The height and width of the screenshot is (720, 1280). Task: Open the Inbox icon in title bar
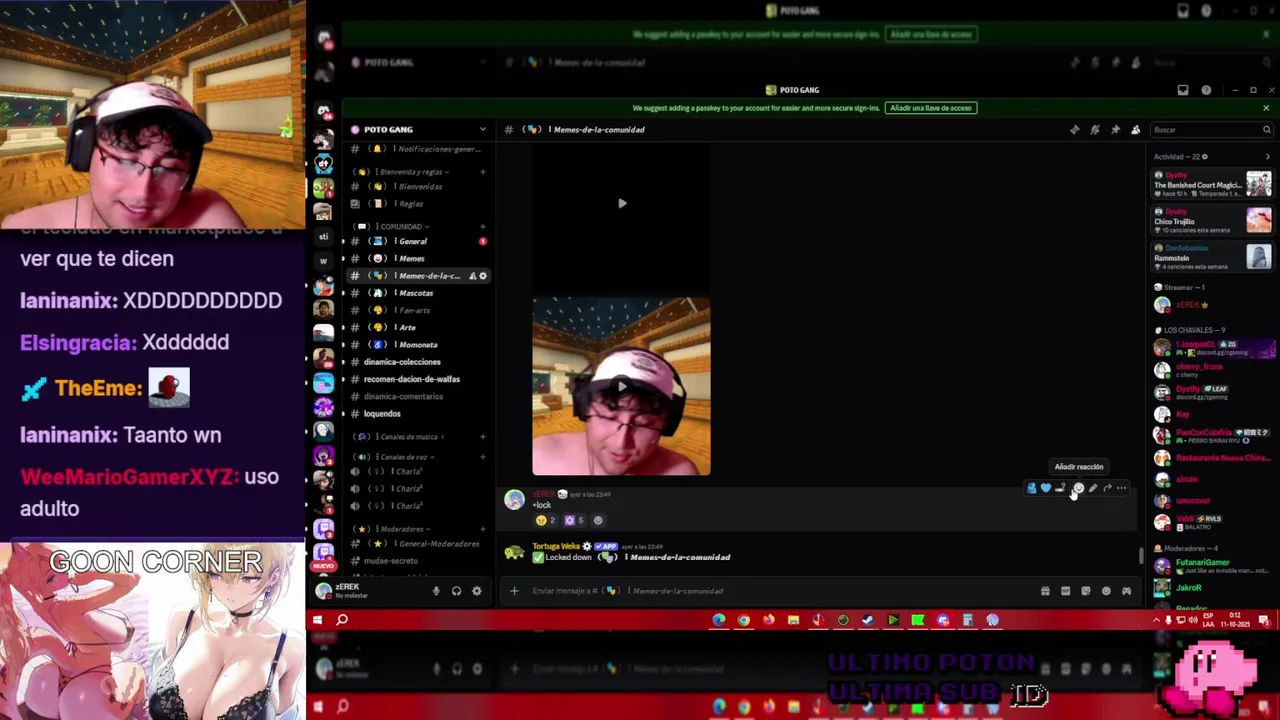tap(1183, 90)
